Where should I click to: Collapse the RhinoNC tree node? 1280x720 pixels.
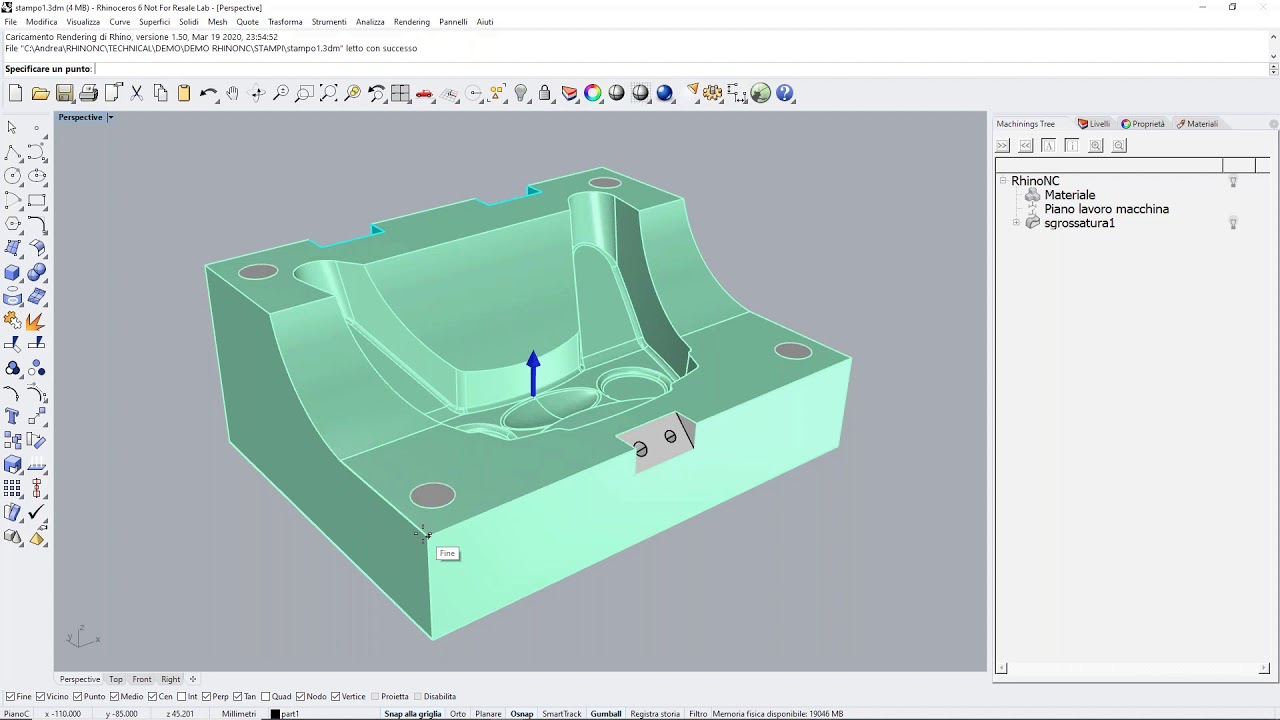click(x=1003, y=181)
